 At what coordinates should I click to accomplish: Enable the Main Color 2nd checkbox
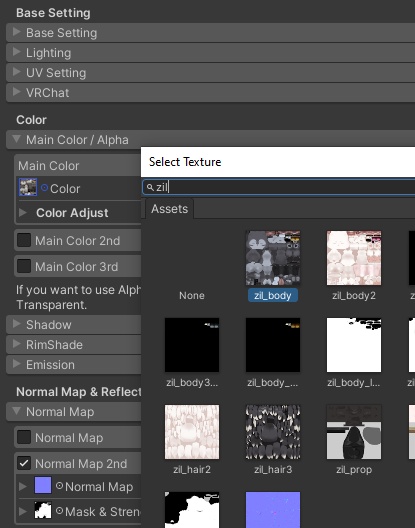(24, 240)
